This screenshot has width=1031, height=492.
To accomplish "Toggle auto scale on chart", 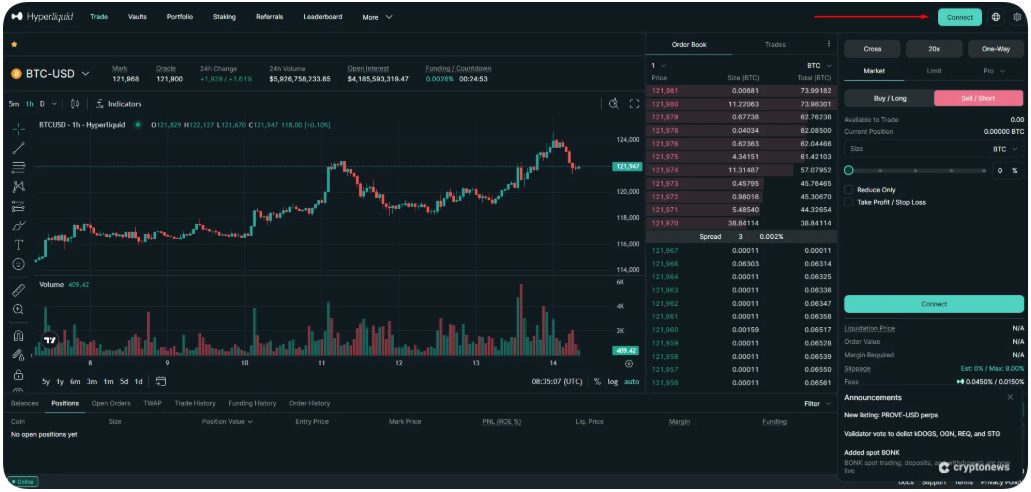I will click(x=631, y=381).
